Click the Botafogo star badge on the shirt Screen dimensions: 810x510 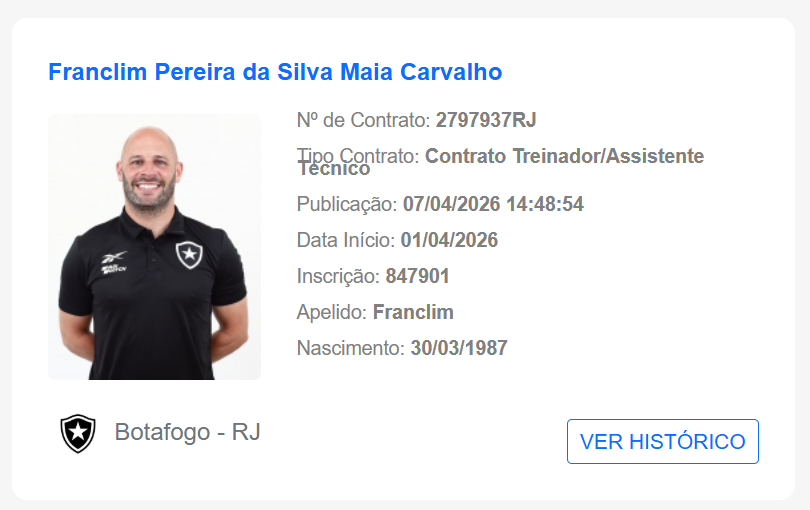point(188,254)
